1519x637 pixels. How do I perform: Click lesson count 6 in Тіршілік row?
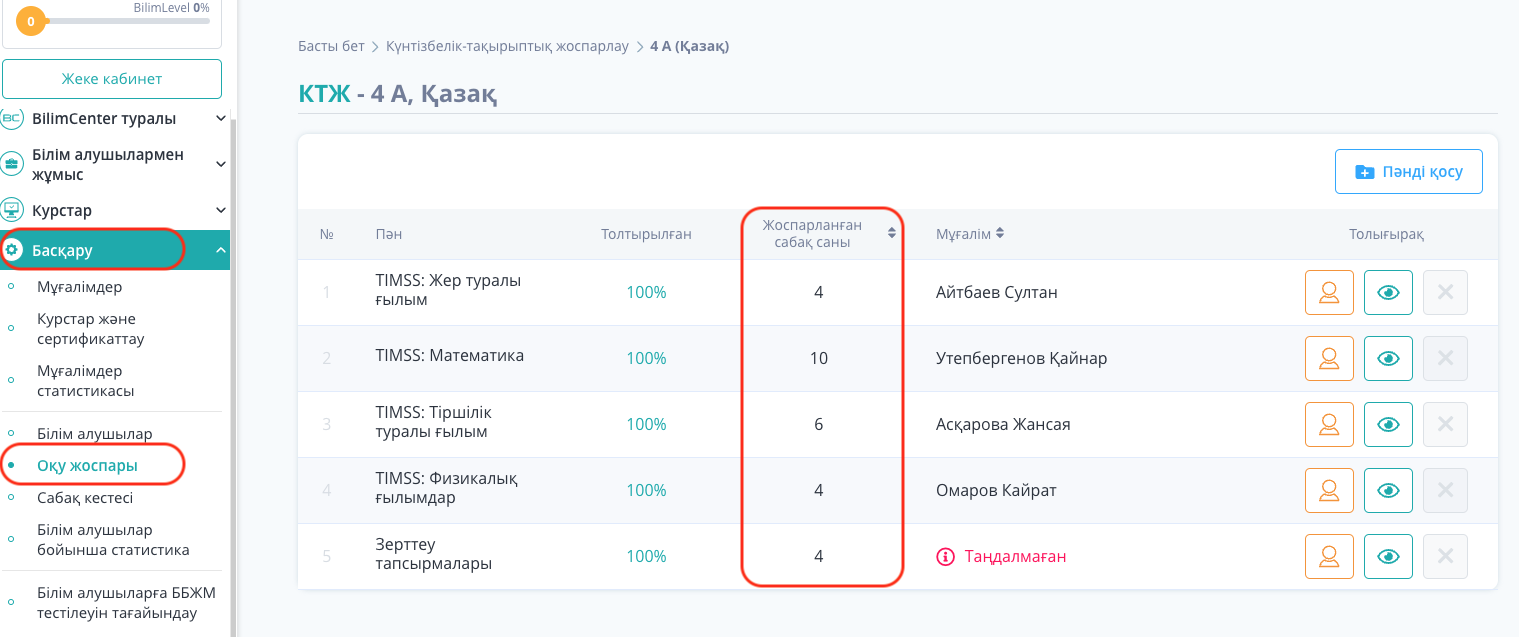point(819,425)
